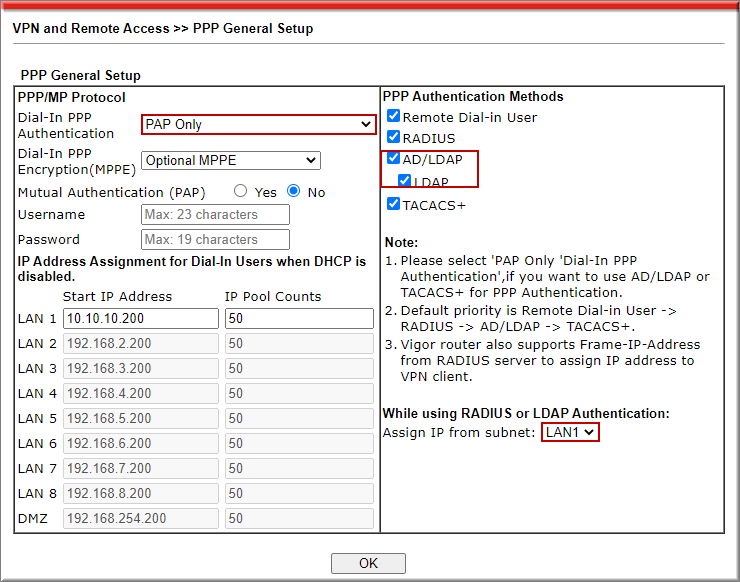Image resolution: width=740 pixels, height=582 pixels.
Task: Edit LAN 1 Start IP Address field
Action: (141, 319)
